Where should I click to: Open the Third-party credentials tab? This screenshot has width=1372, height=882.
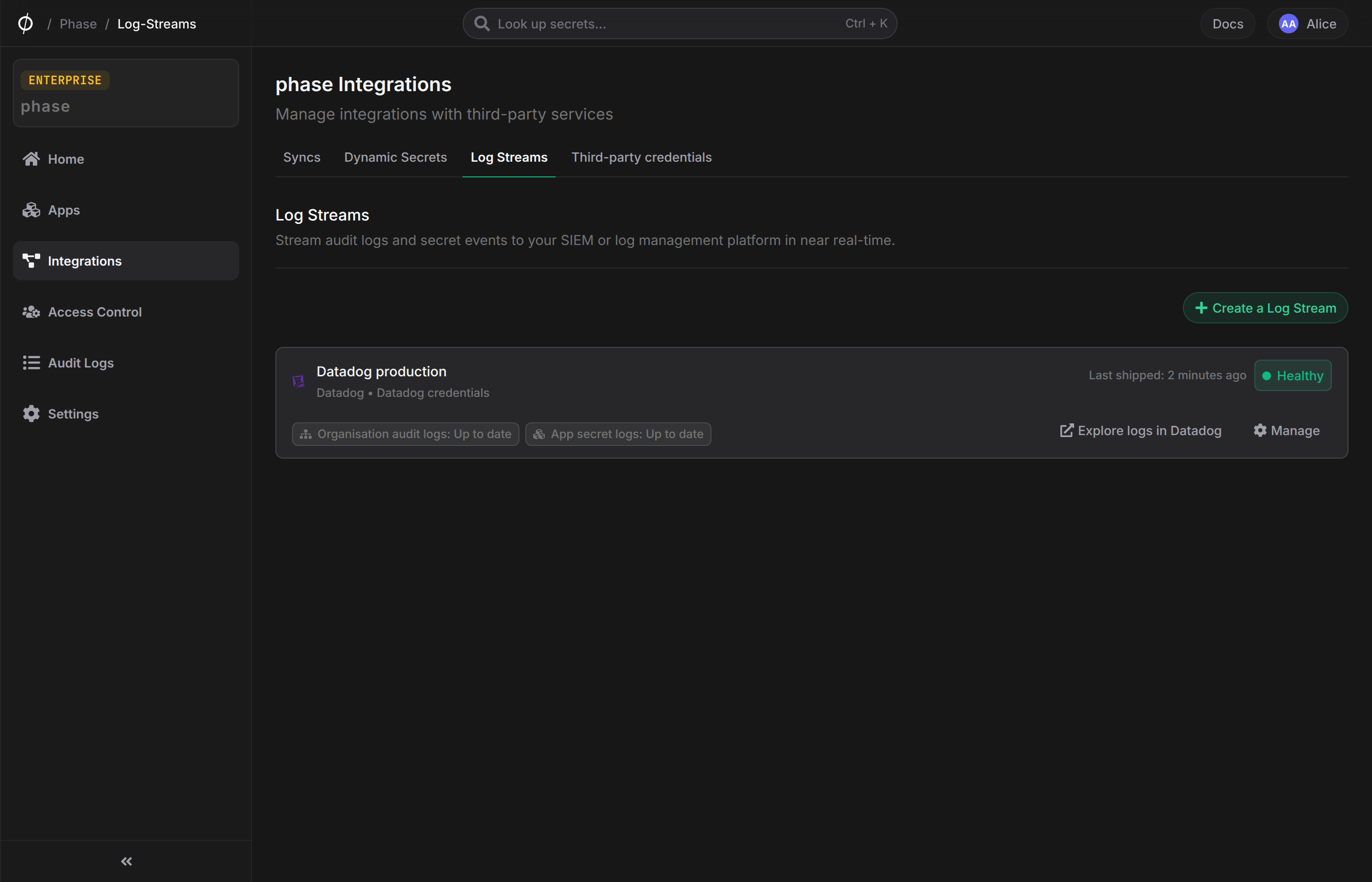click(x=641, y=157)
